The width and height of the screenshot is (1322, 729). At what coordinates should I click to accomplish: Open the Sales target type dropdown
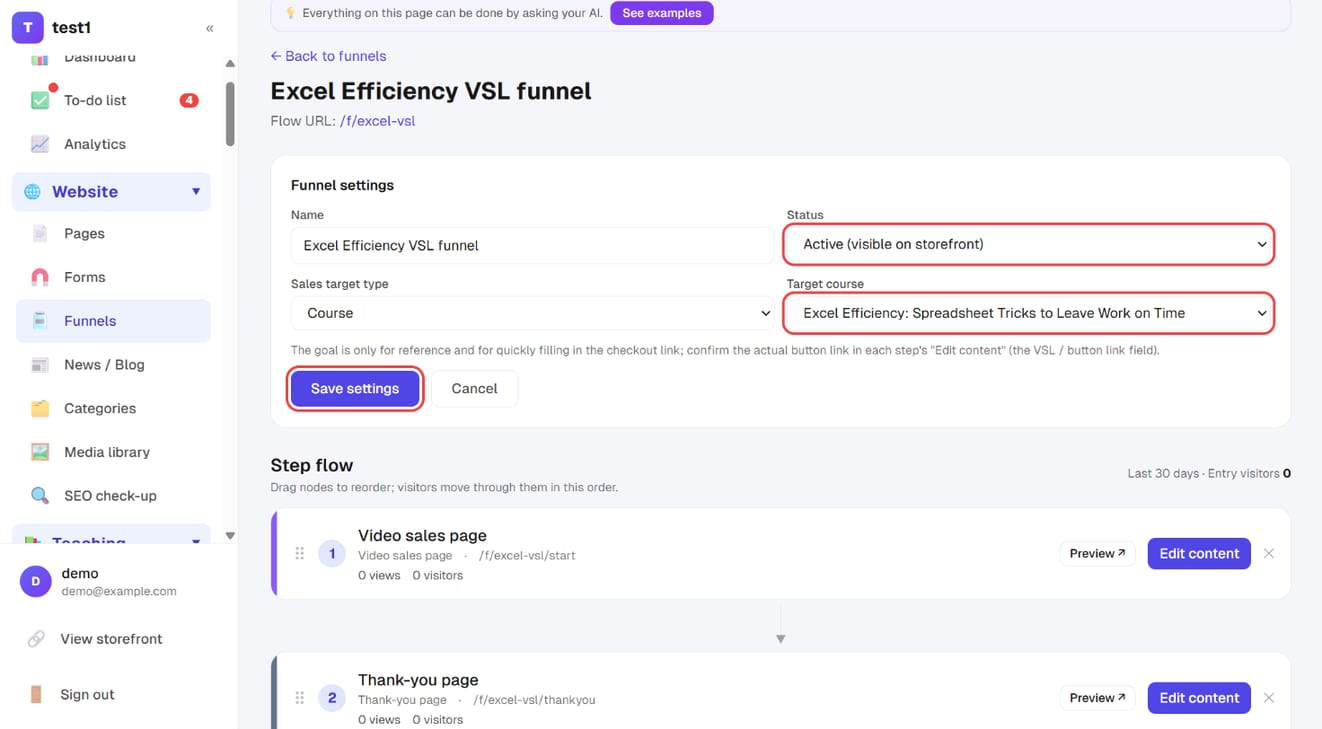[x=534, y=313]
